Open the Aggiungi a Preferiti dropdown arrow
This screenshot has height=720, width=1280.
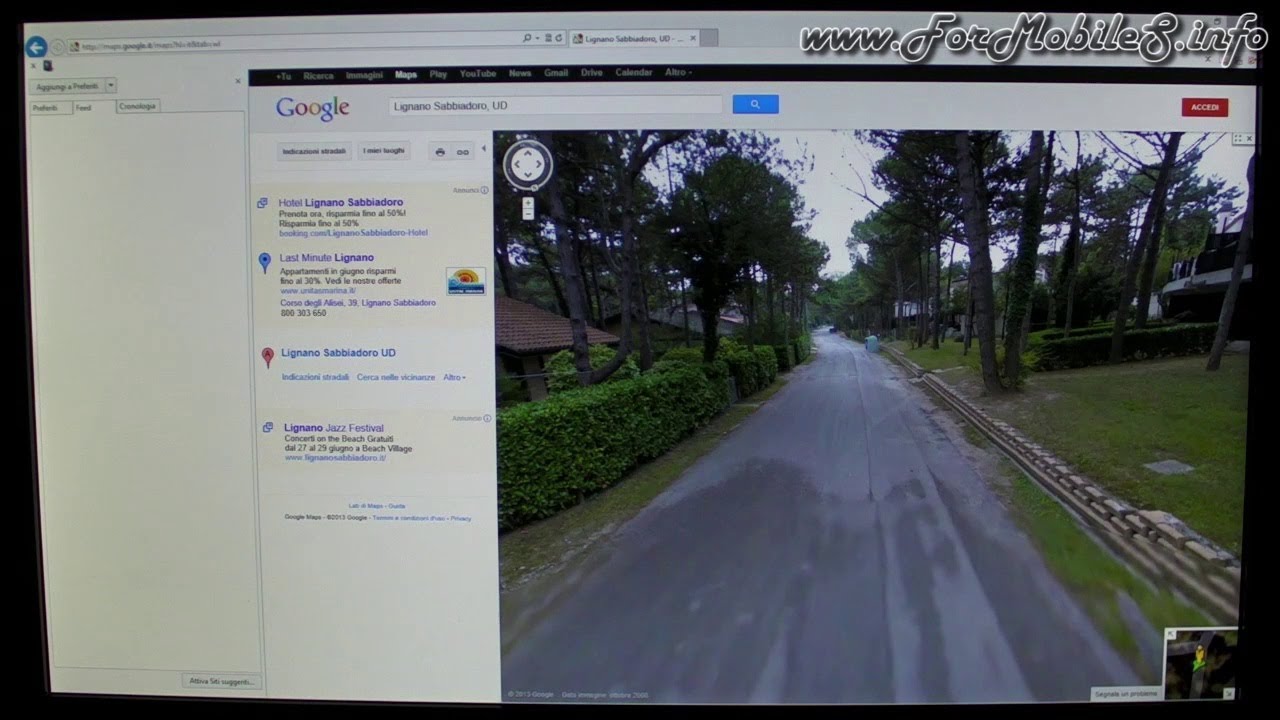click(x=111, y=86)
